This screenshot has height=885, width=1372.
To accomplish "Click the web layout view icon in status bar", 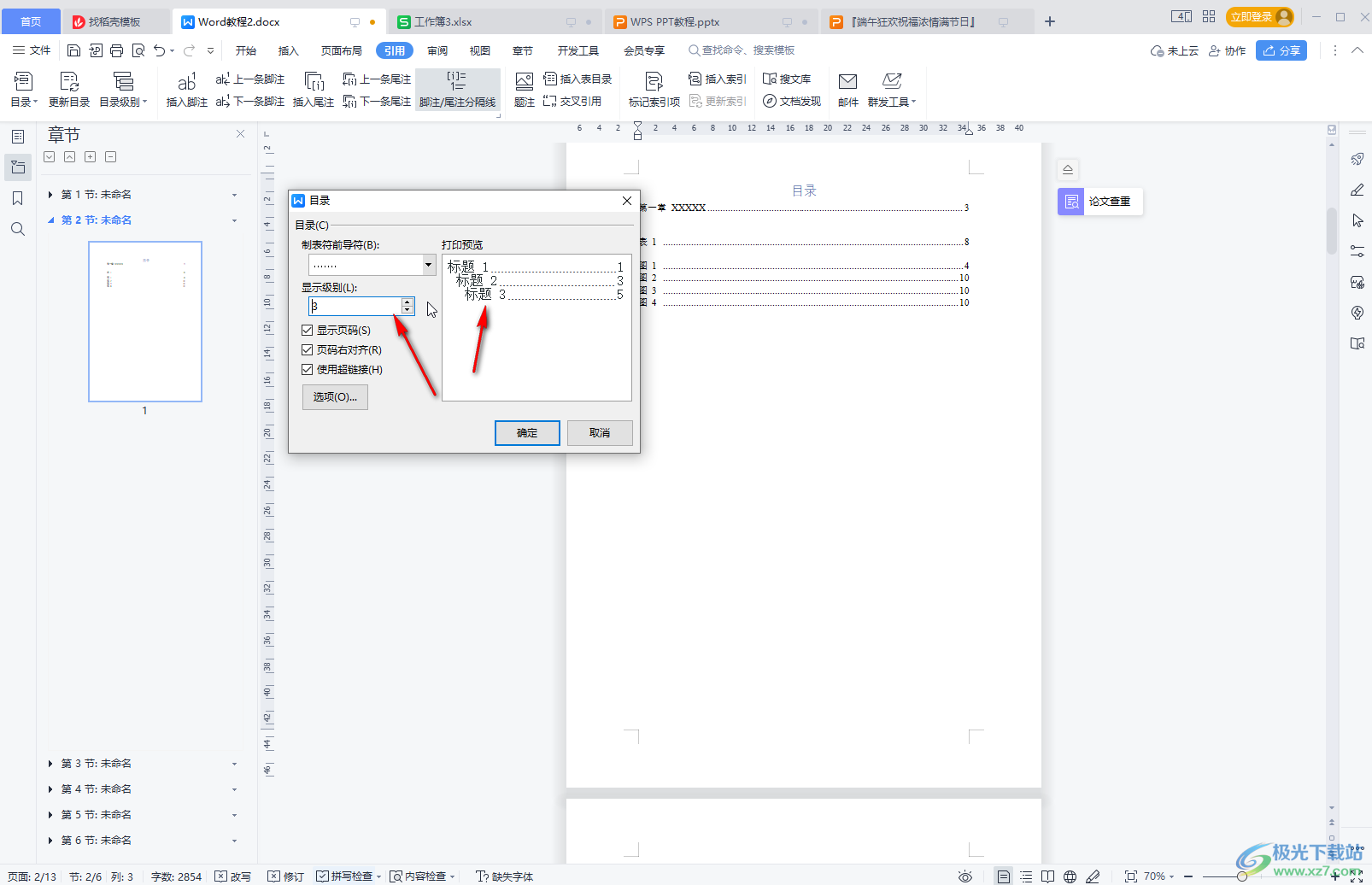I will 1070,876.
